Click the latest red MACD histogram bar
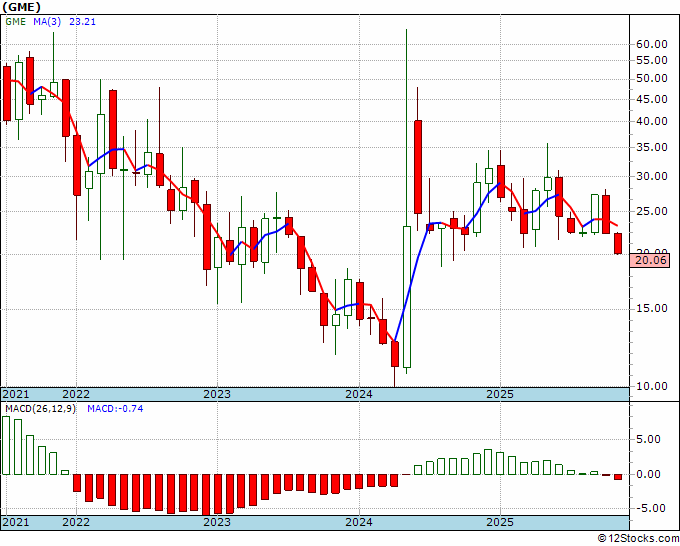 click(x=618, y=477)
